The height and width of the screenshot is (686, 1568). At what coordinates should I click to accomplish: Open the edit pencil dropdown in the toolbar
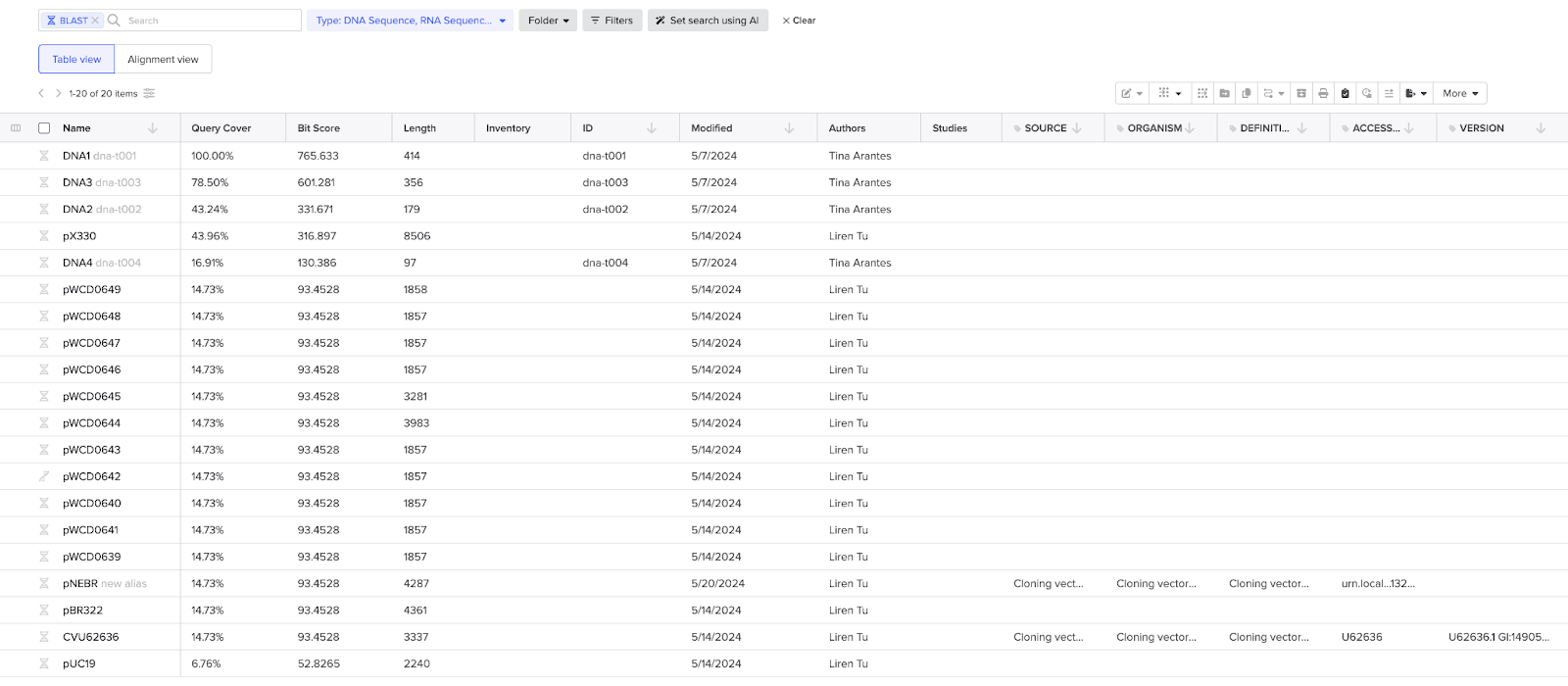click(1132, 93)
